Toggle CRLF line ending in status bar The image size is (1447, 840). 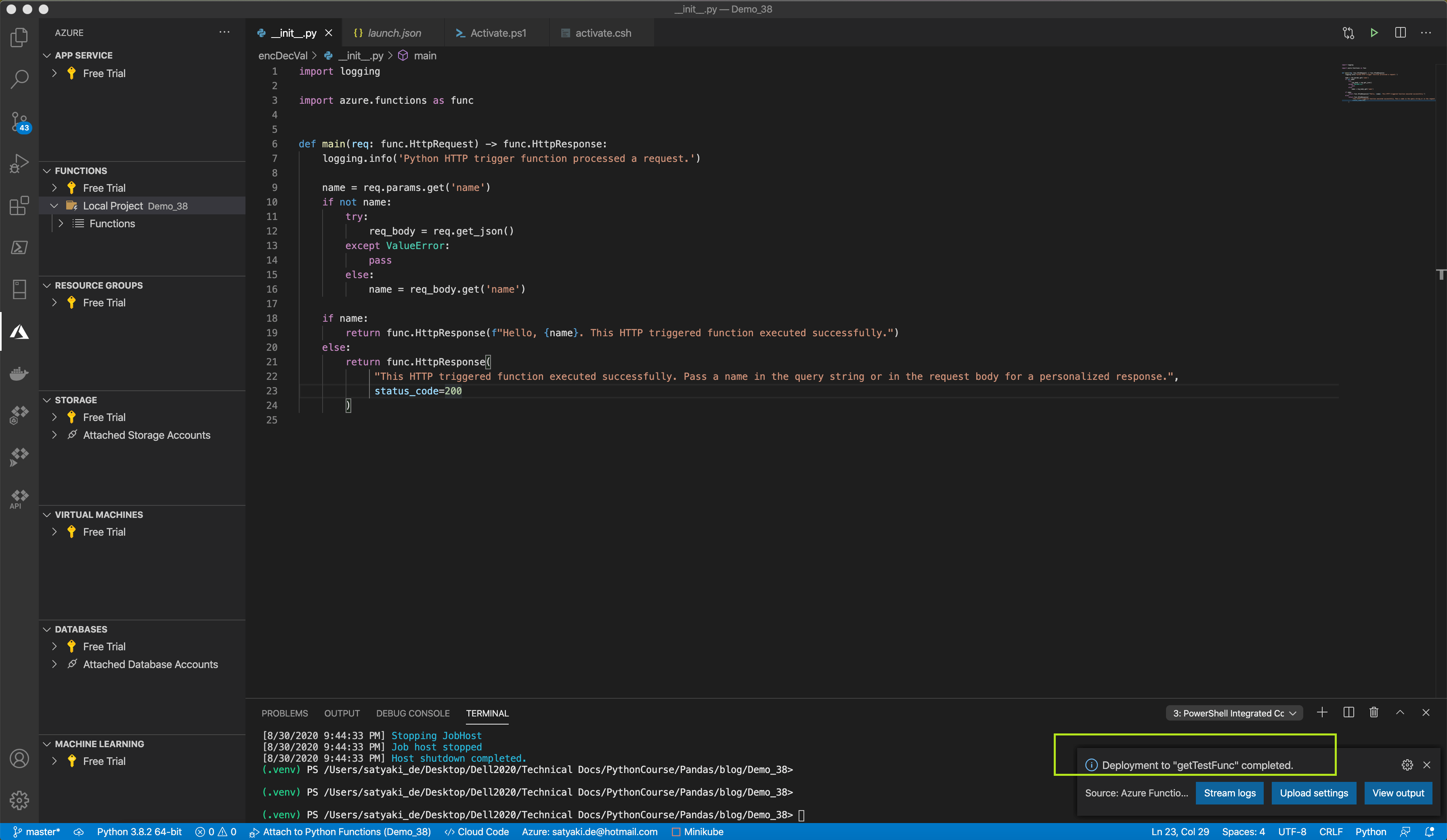[x=1330, y=832]
